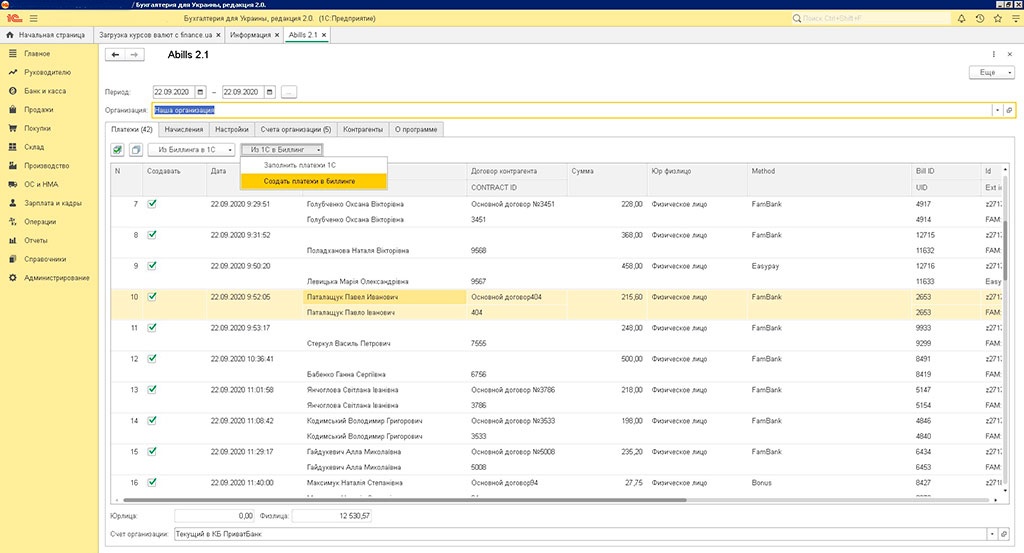The height and width of the screenshot is (553, 1024).
Task: Select Создать платежи в биллинге menu item
Action: pyautogui.click(x=309, y=181)
